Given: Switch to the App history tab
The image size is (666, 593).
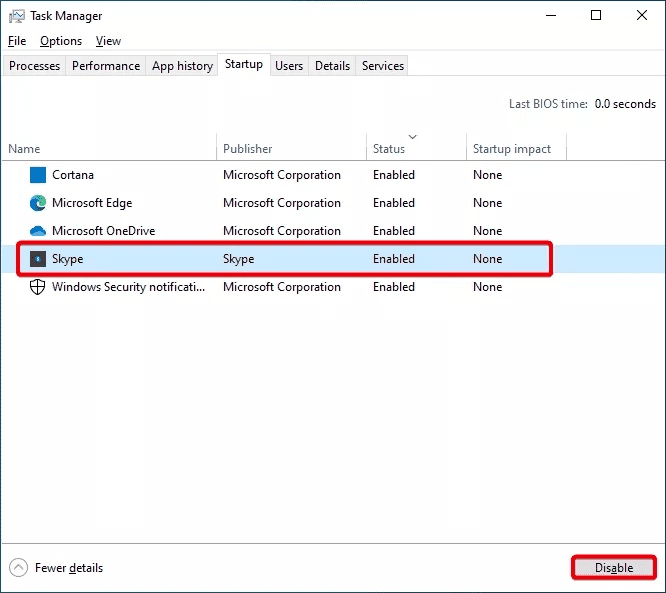Looking at the screenshot, I should [x=182, y=66].
